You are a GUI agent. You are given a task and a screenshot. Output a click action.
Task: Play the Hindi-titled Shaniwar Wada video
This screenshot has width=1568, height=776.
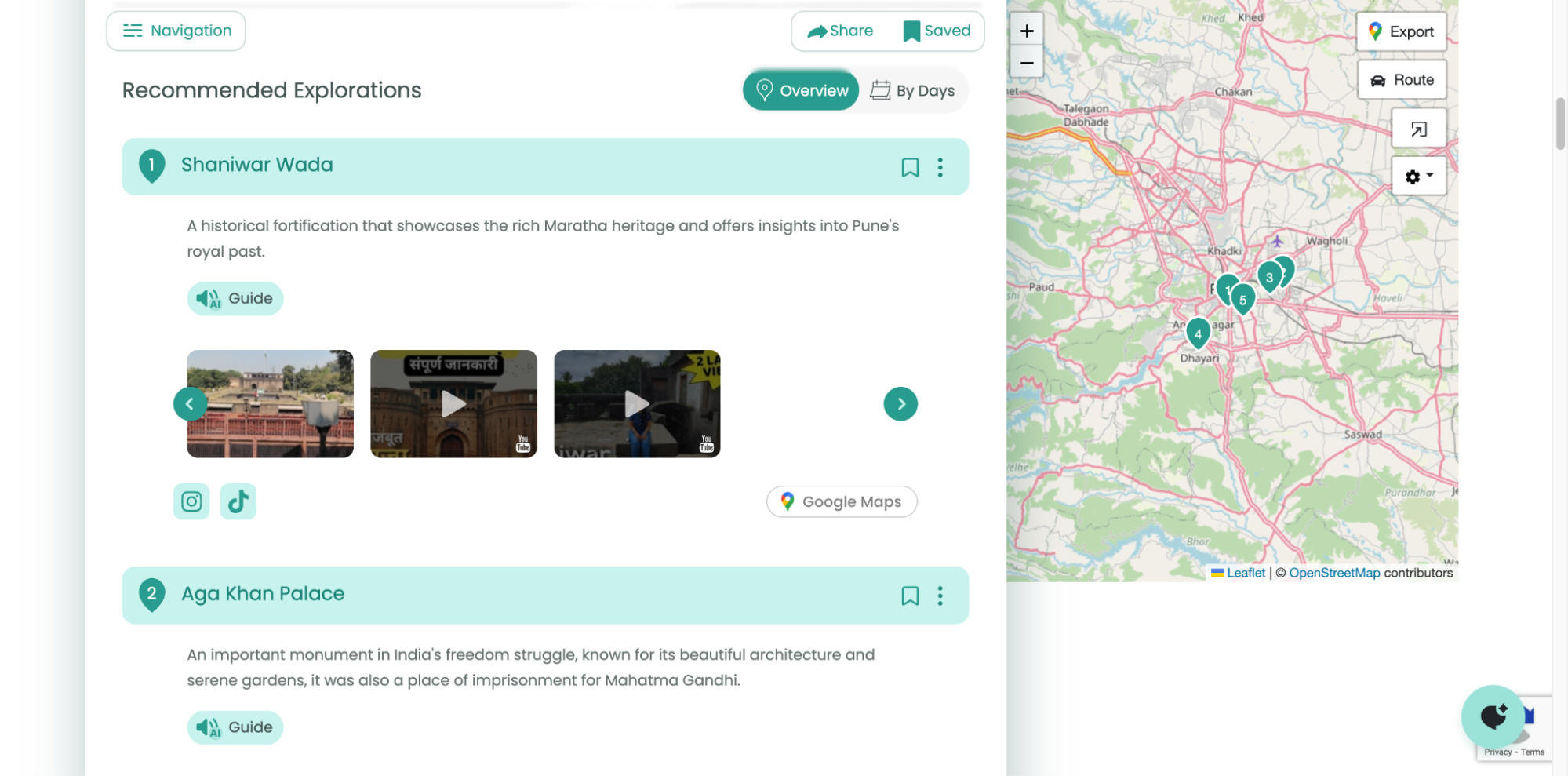[453, 404]
